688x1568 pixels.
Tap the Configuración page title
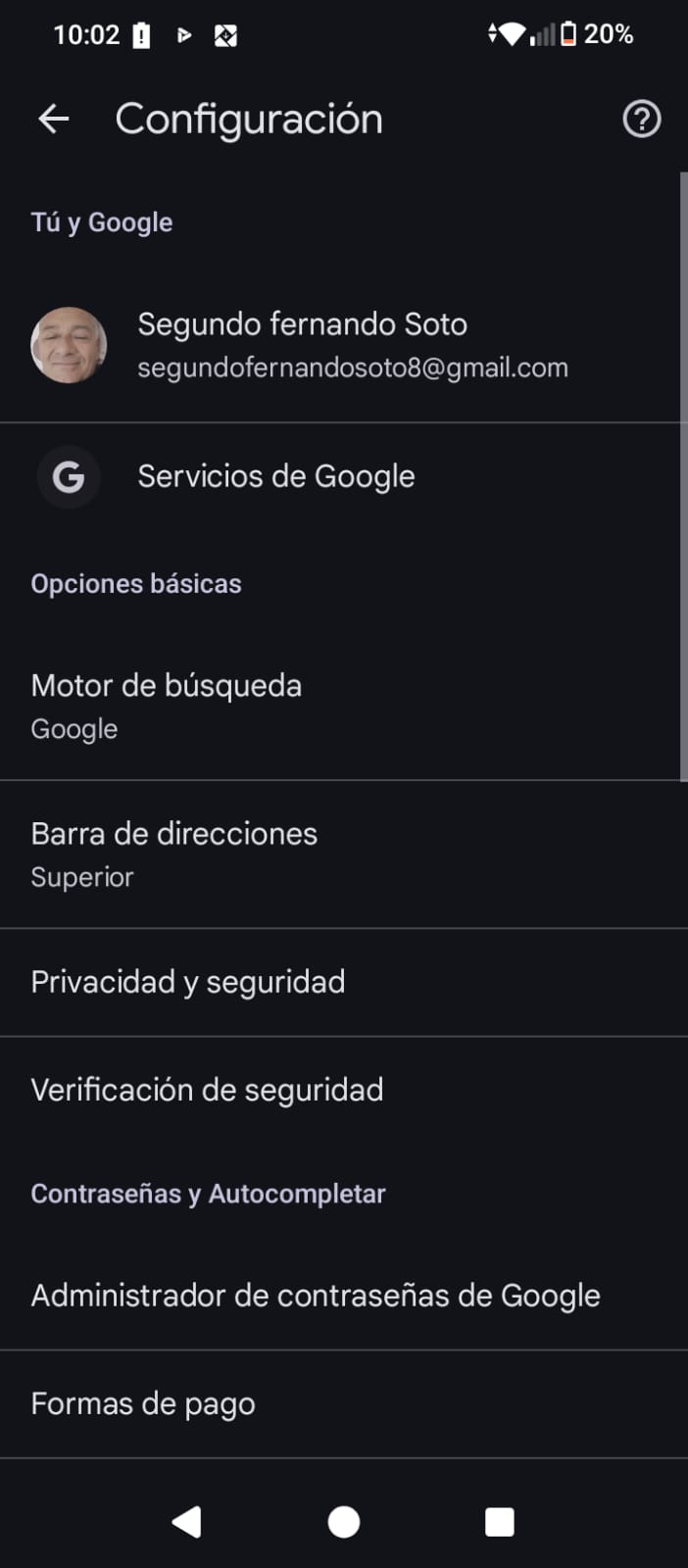point(249,120)
